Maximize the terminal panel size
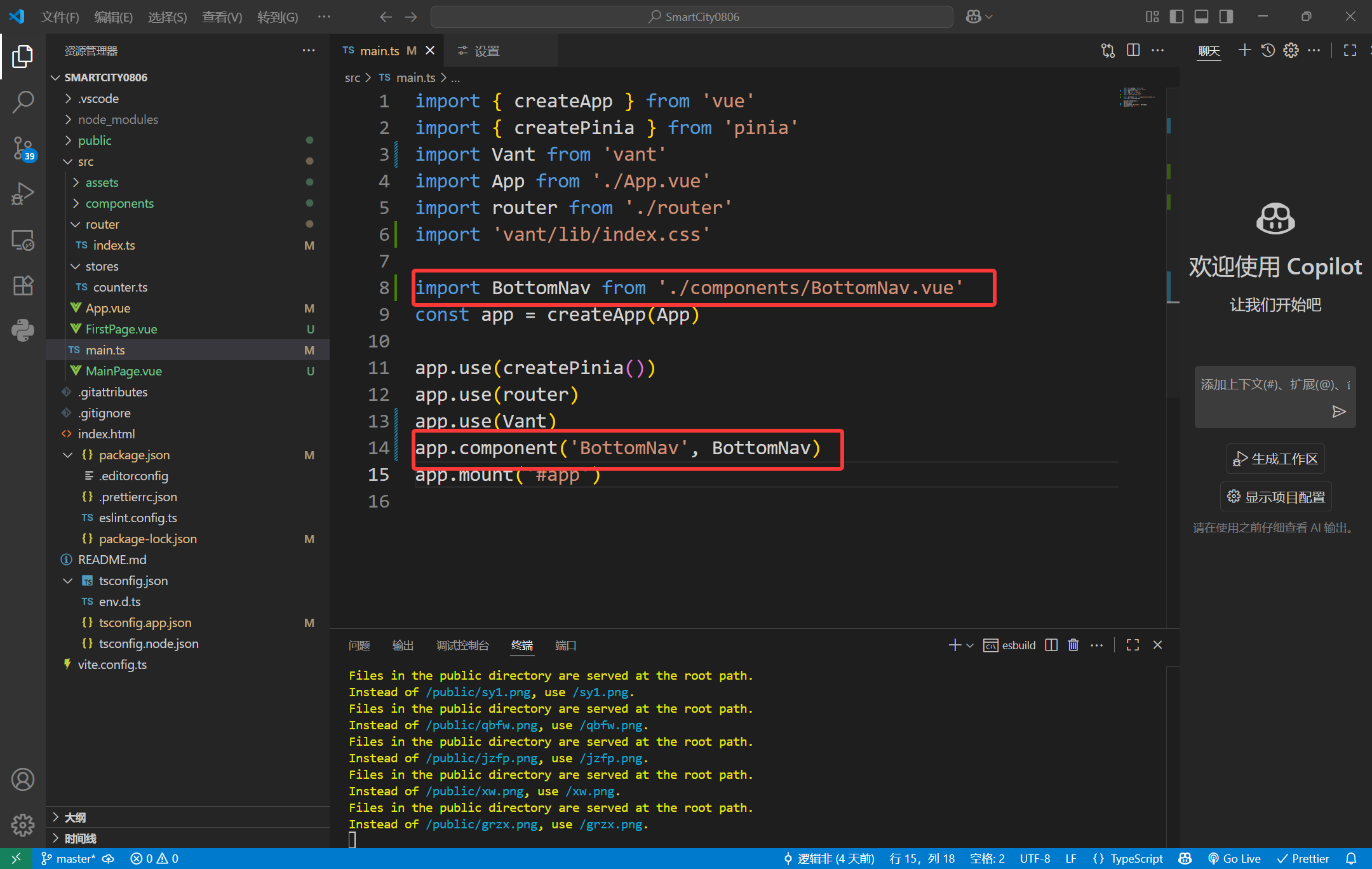The width and height of the screenshot is (1372, 869). click(1133, 645)
